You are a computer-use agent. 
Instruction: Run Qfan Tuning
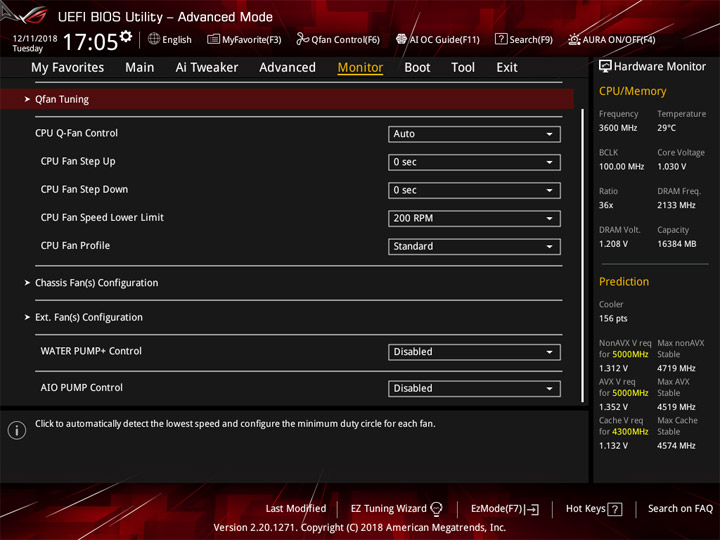tap(287, 99)
